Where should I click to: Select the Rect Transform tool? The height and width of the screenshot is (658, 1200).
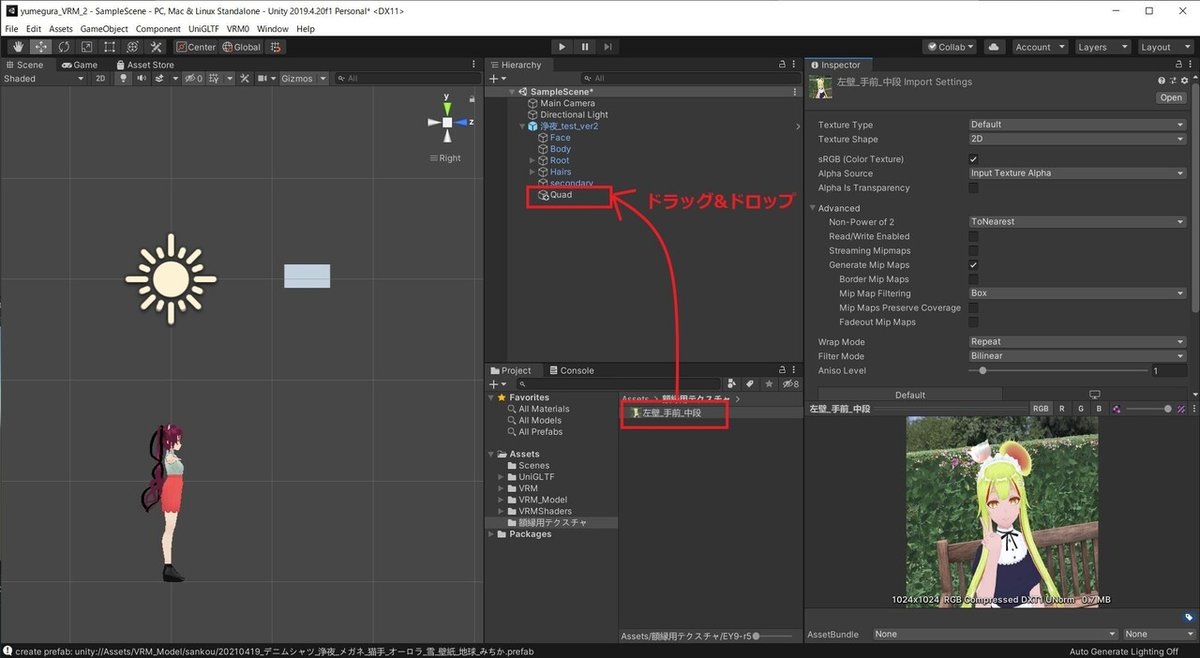pos(110,47)
